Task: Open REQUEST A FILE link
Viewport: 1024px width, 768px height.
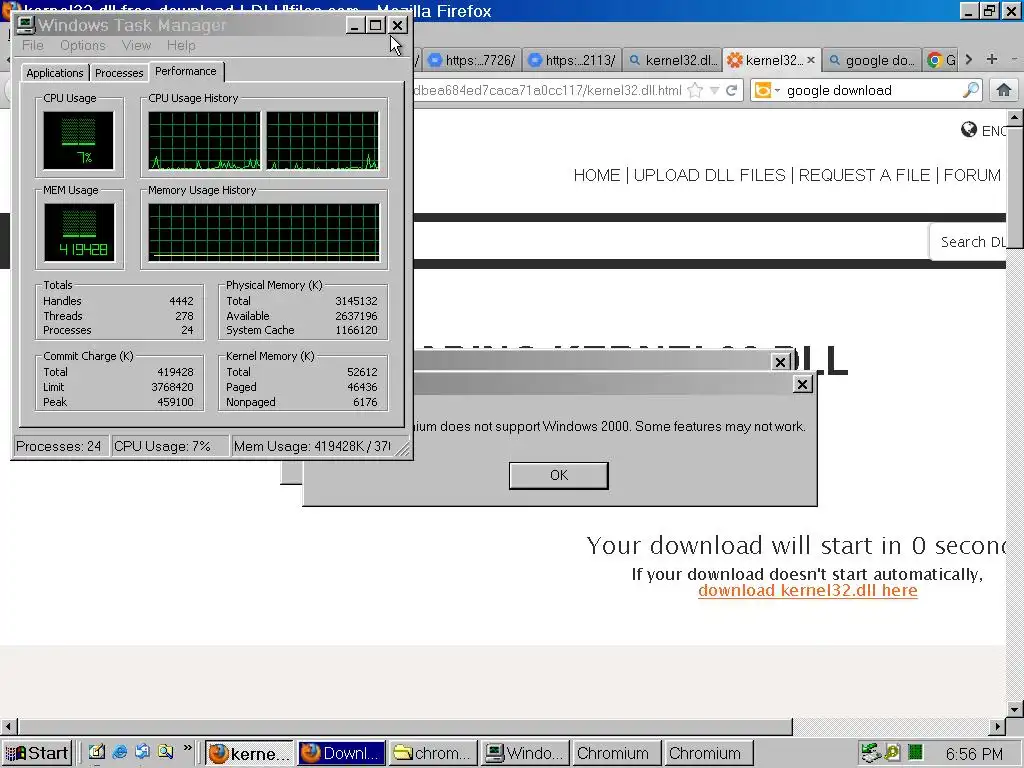Action: pyautogui.click(x=864, y=175)
